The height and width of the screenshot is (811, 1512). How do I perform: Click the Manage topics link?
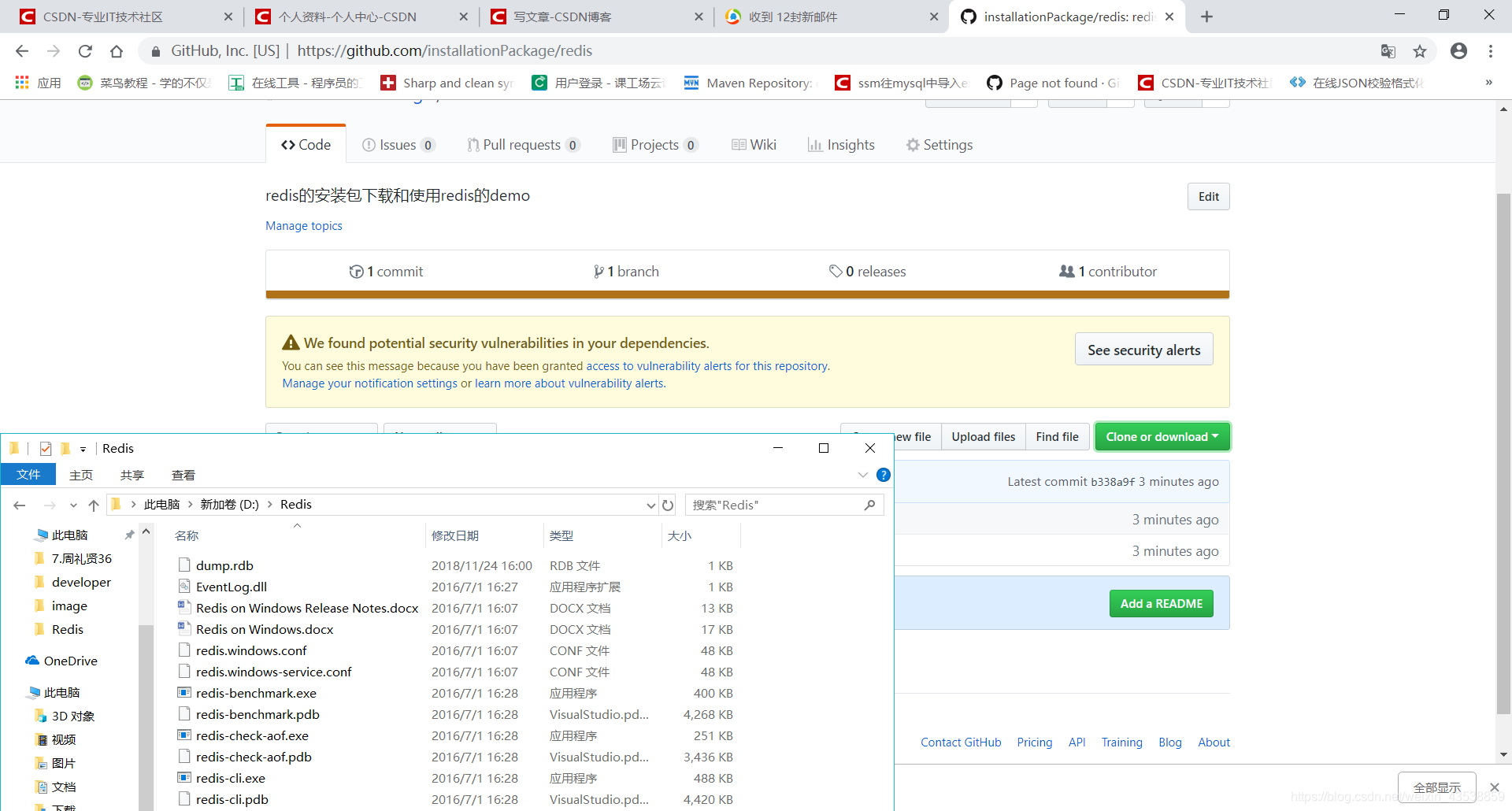tap(304, 226)
